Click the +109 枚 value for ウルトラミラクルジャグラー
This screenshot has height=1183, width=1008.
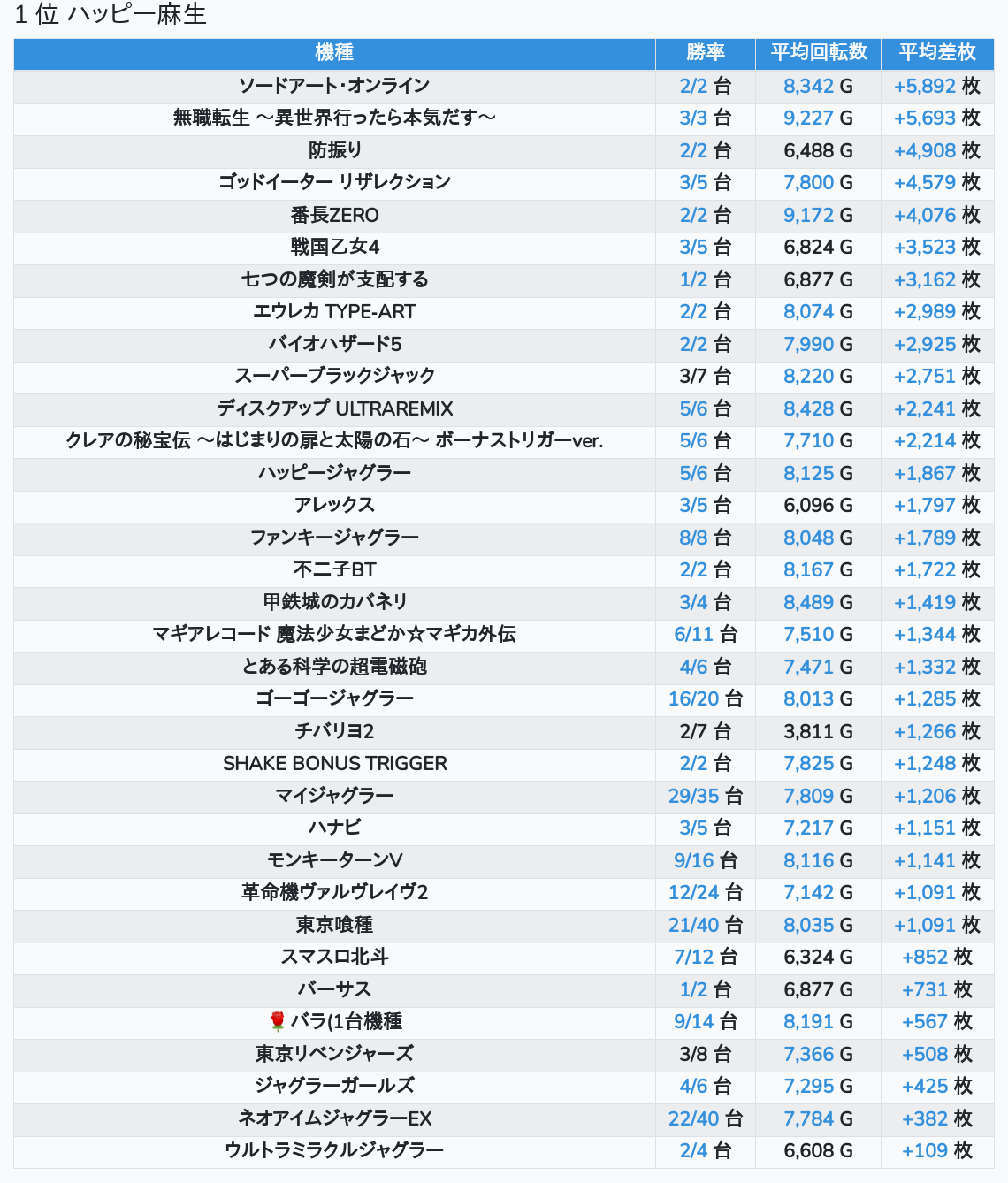click(x=925, y=1151)
